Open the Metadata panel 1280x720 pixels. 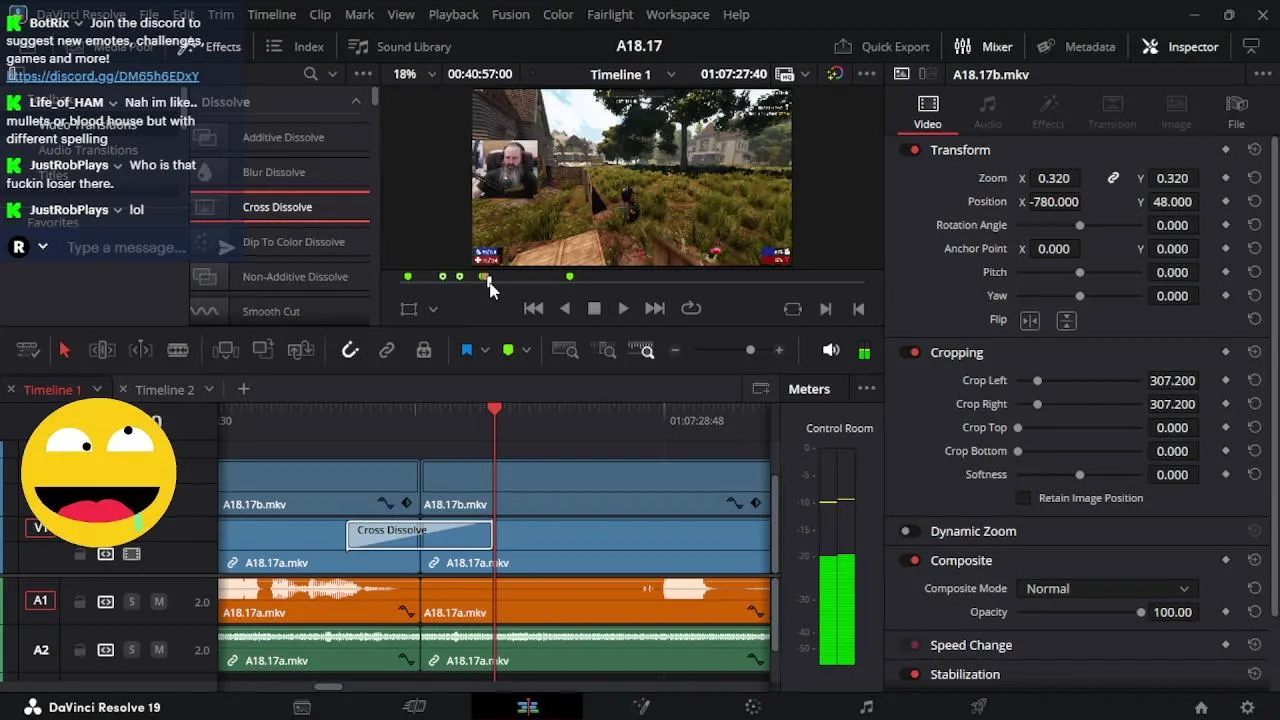(x=1076, y=47)
